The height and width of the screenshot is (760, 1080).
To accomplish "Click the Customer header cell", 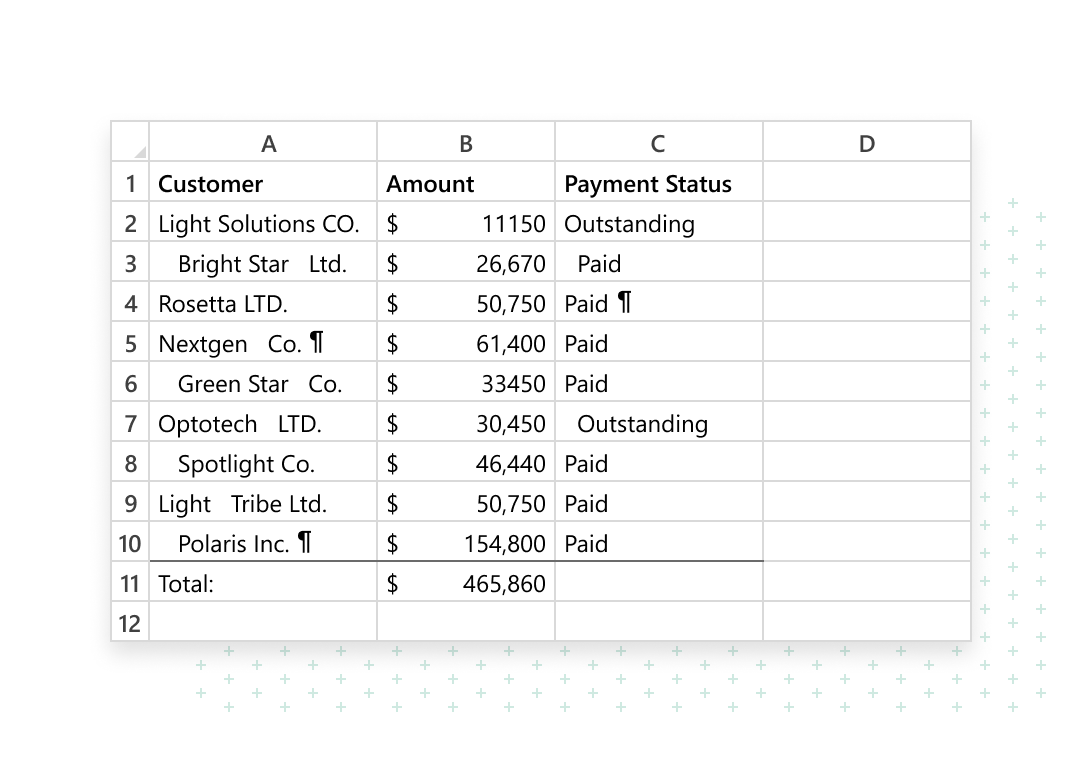I will click(263, 184).
